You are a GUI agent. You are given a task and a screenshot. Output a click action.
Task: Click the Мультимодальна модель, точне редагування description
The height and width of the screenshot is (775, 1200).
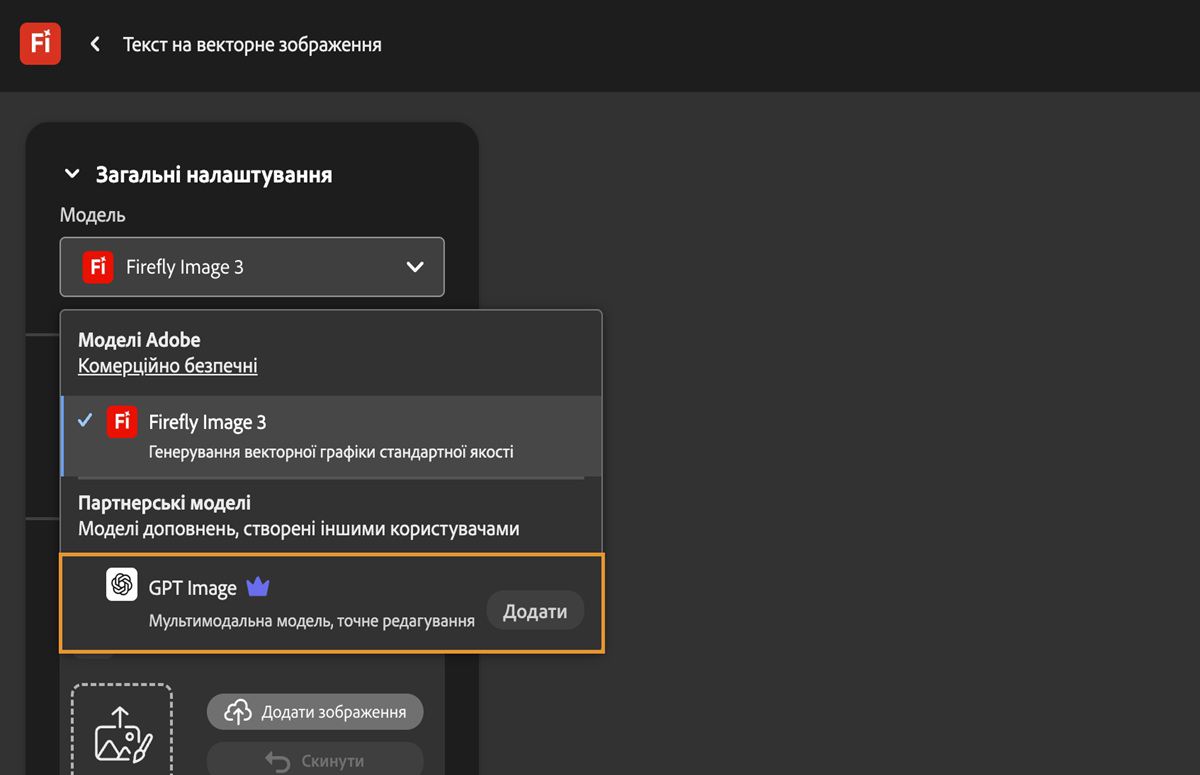click(x=311, y=621)
